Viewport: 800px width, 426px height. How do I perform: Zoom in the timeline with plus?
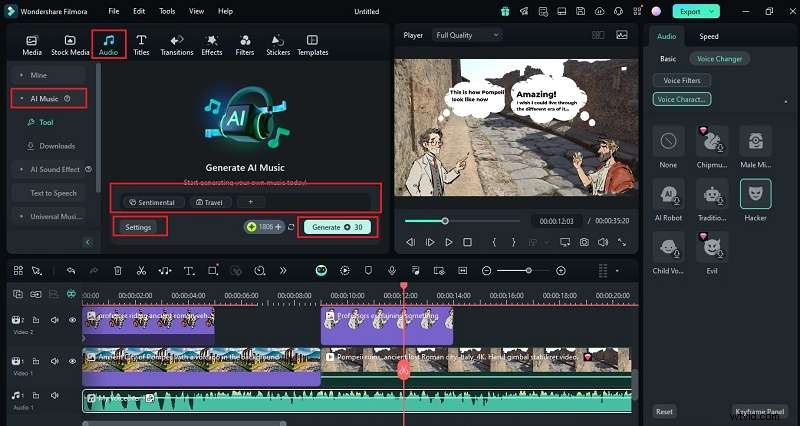tap(561, 271)
